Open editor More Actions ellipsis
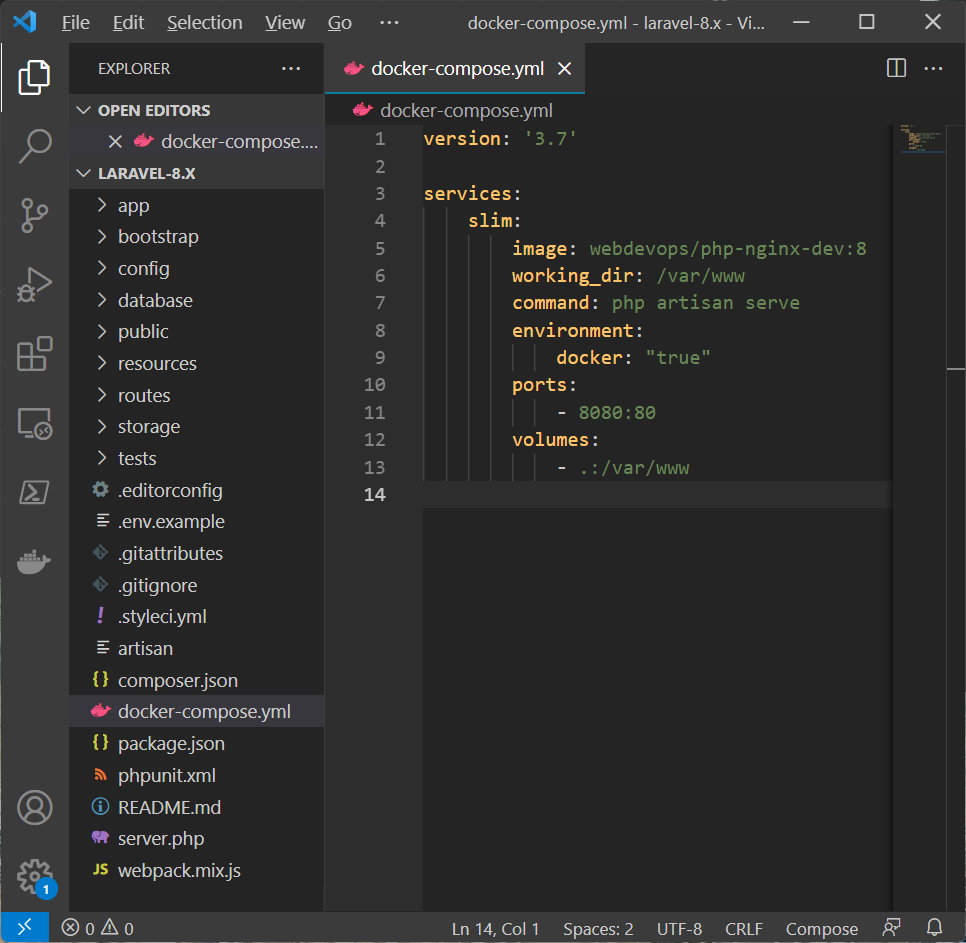 coord(933,68)
